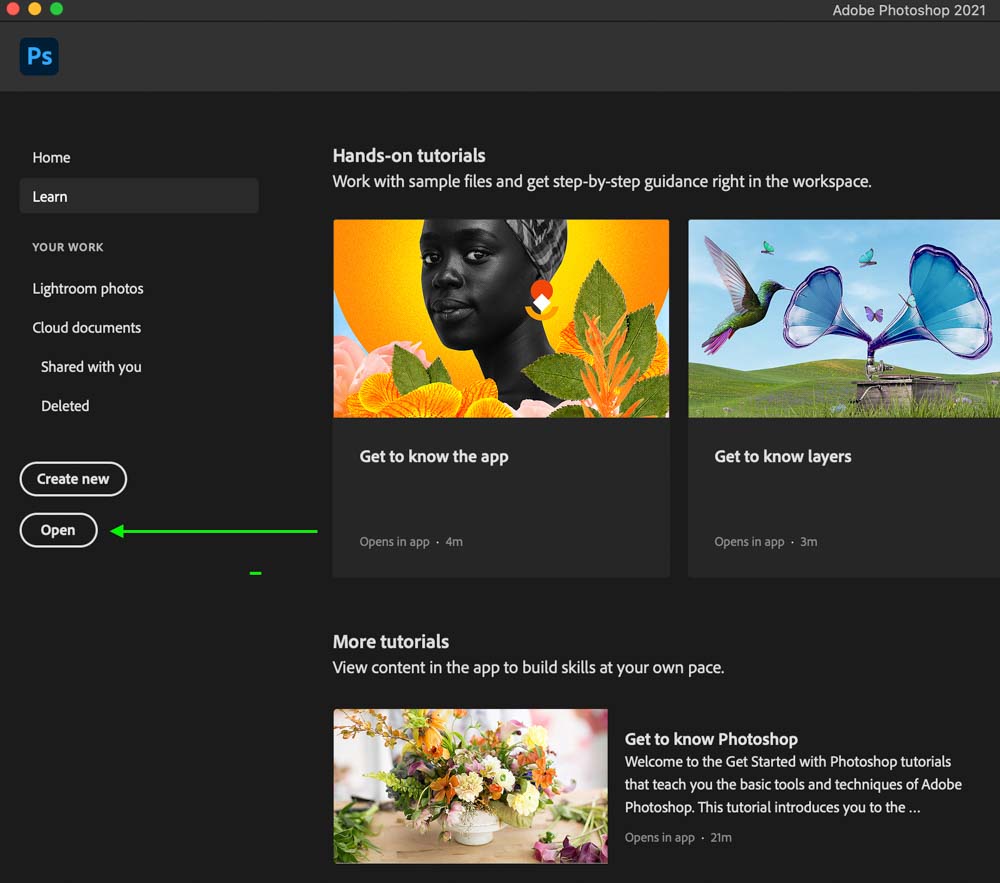
Task: View Deleted documents
Action: tap(65, 406)
